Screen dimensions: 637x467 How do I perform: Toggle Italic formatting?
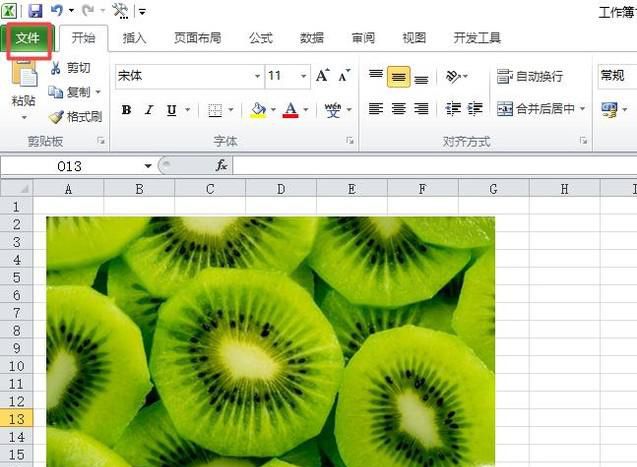click(149, 110)
